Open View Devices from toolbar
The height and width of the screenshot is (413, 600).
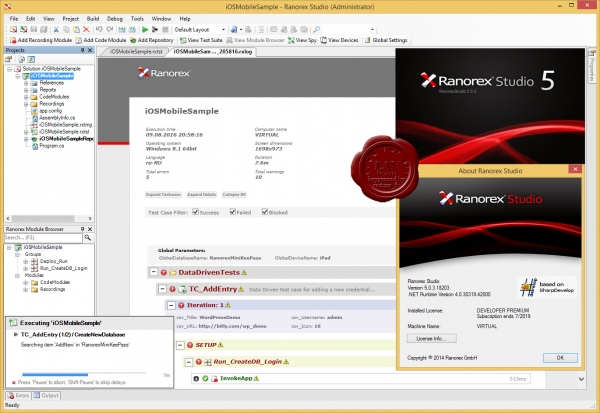tap(339, 40)
